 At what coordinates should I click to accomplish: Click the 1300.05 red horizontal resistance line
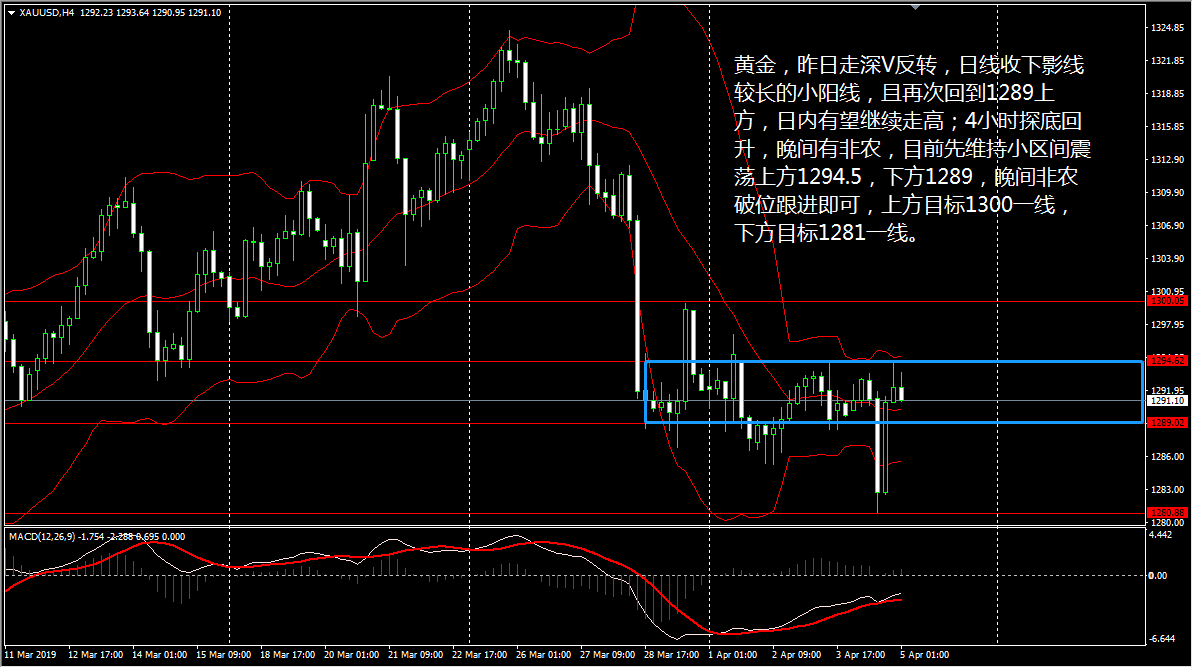[574, 301]
